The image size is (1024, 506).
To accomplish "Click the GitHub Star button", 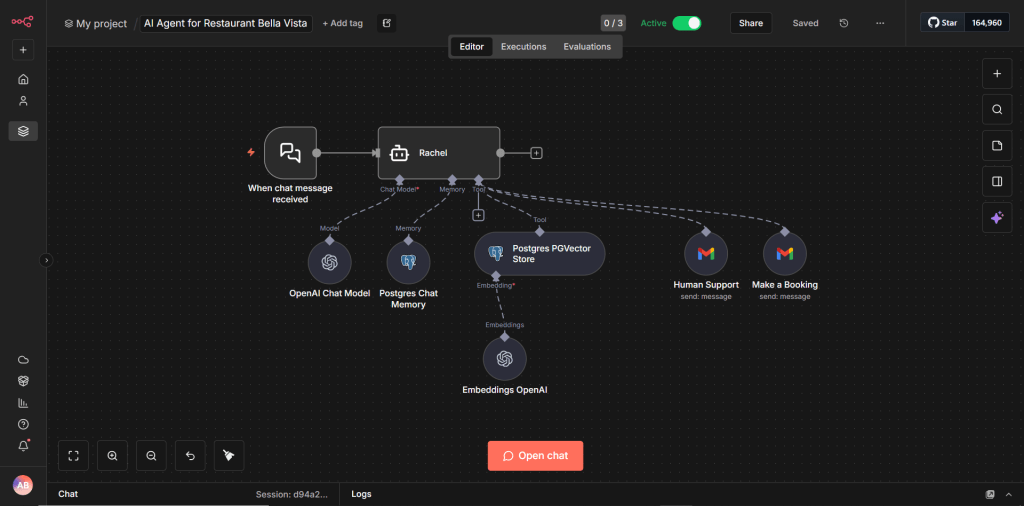I will click(942, 23).
